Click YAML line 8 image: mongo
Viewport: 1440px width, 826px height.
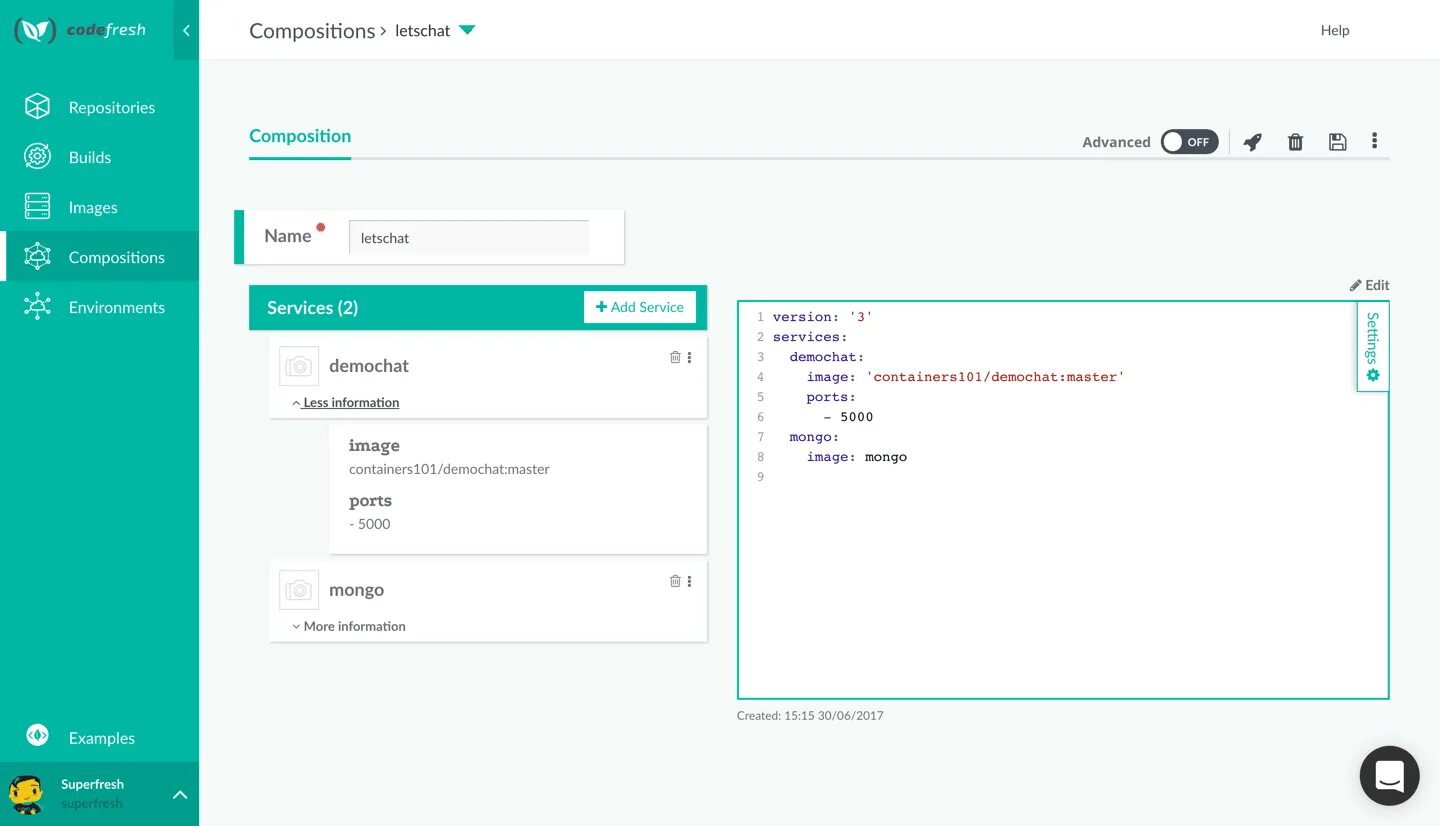click(x=857, y=457)
